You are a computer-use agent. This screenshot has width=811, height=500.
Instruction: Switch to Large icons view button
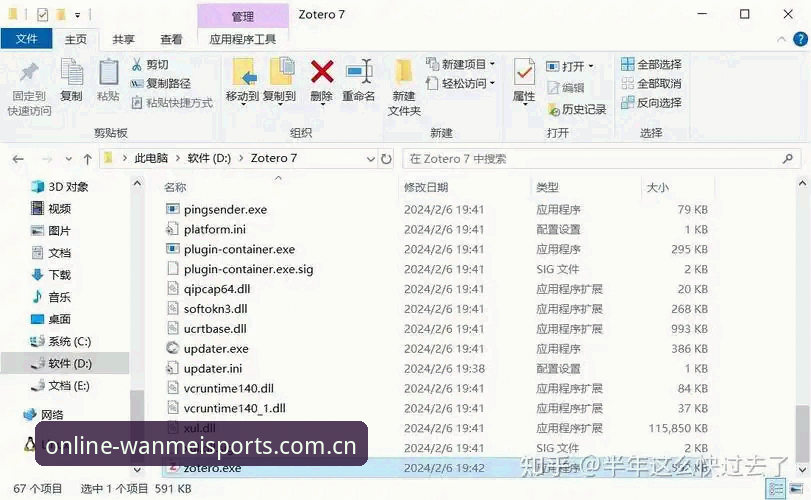[x=797, y=489]
